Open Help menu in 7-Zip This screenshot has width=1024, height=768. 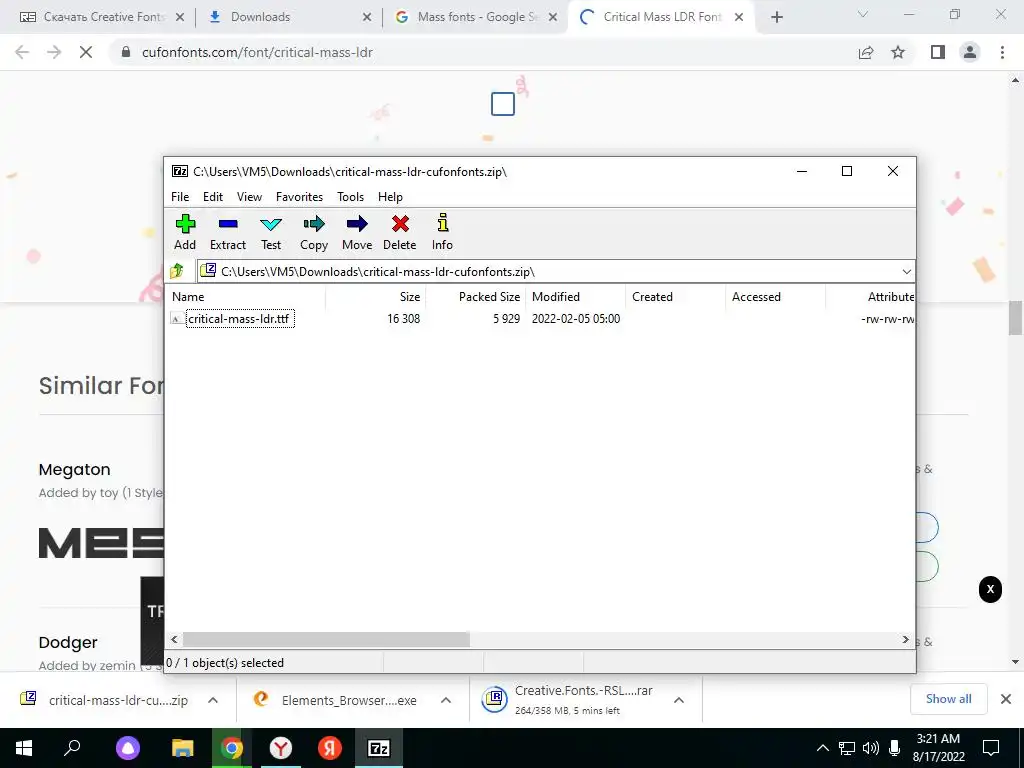coord(391,197)
